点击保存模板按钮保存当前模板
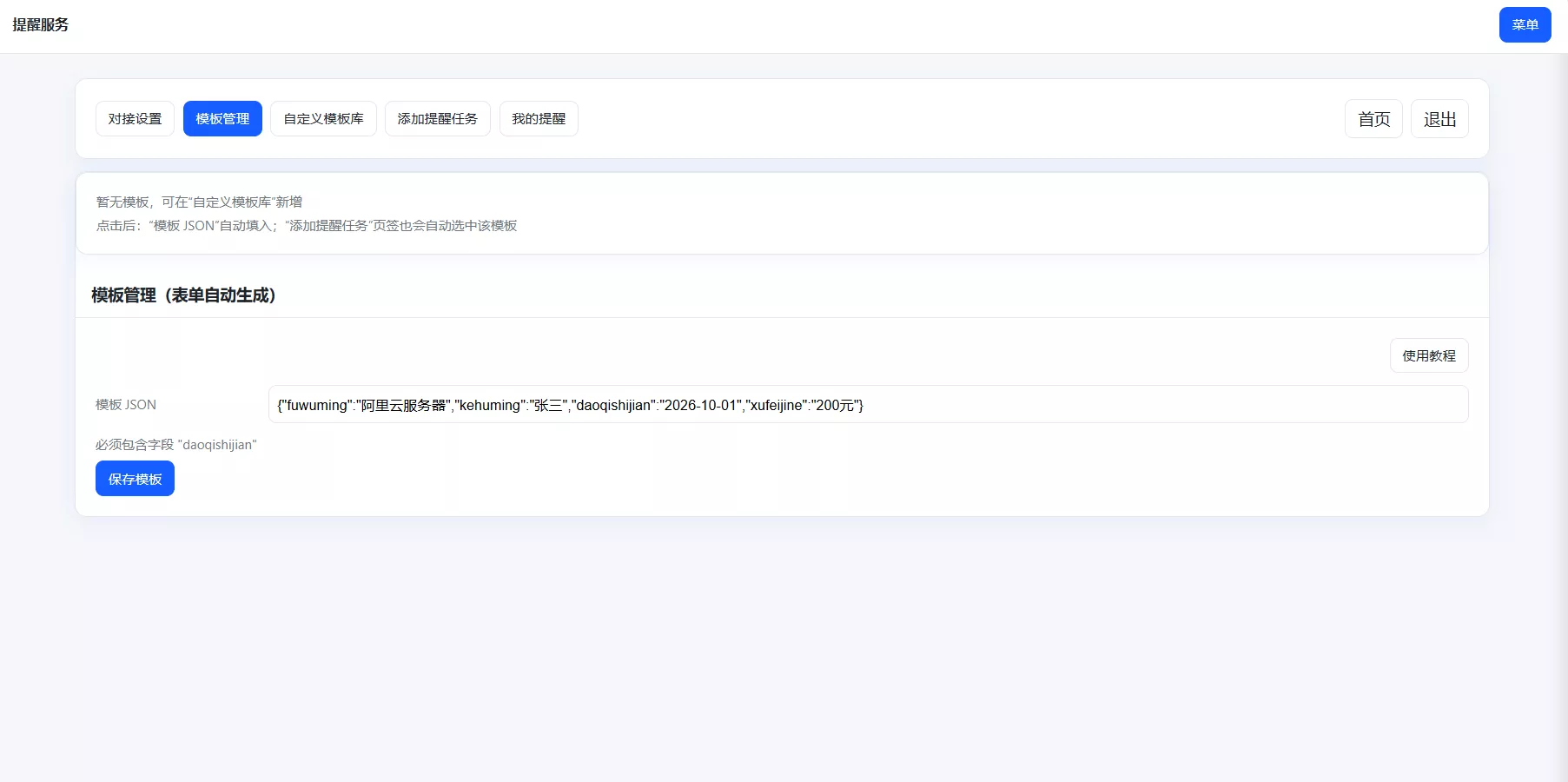 tap(135, 478)
